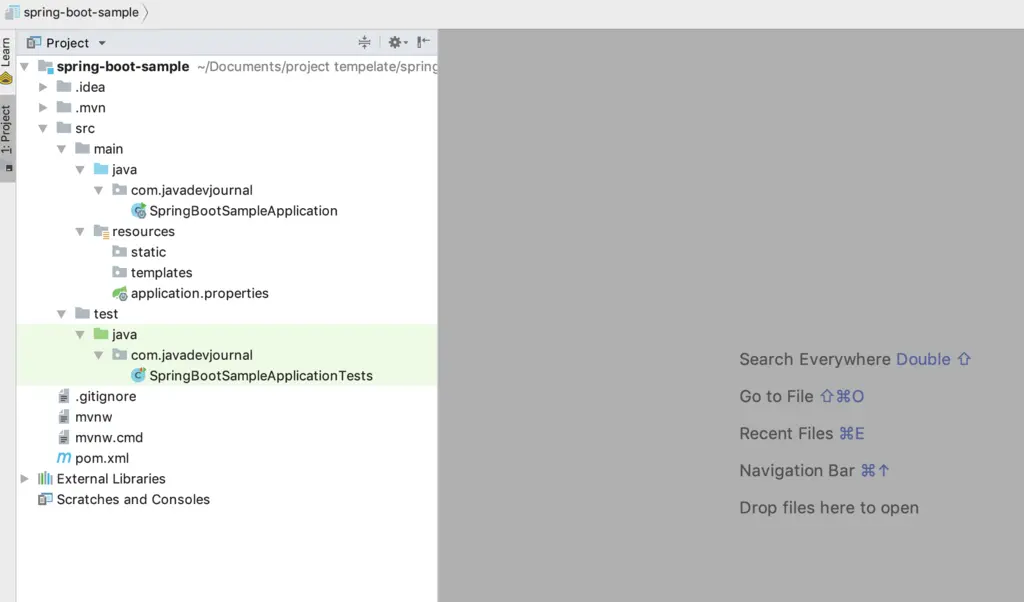Click the Project view icon beside Project label
Screen dimensions: 1024x602
(34, 43)
